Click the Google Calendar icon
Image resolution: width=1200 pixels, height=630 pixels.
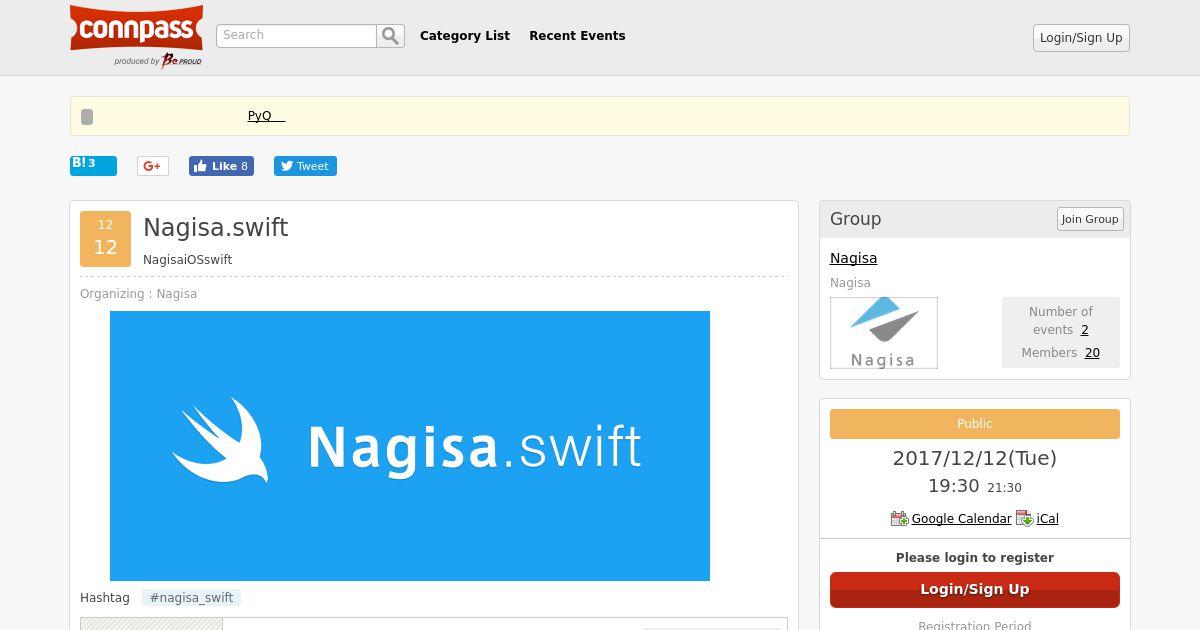(899, 518)
